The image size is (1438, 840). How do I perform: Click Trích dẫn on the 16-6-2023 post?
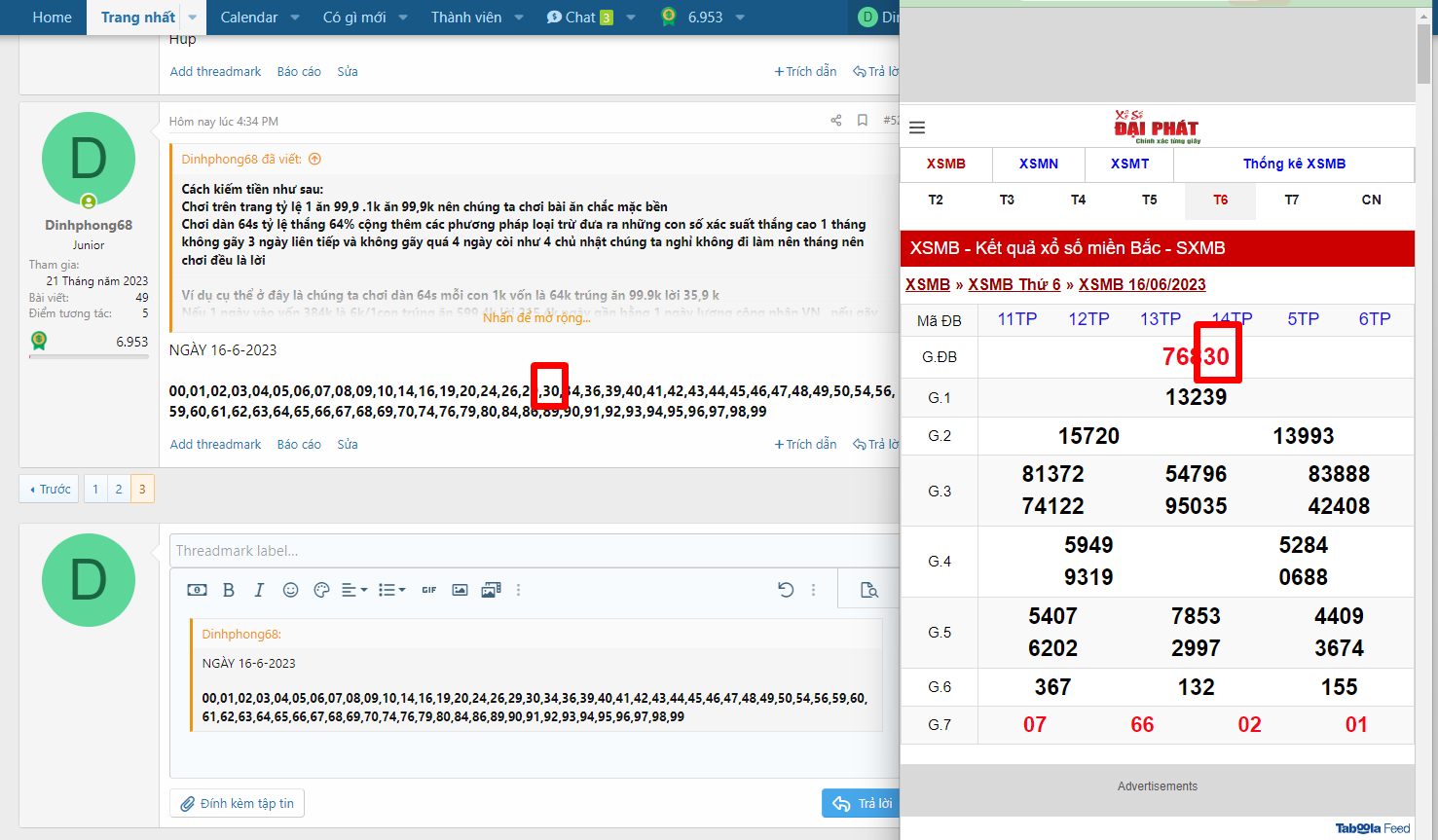806,444
